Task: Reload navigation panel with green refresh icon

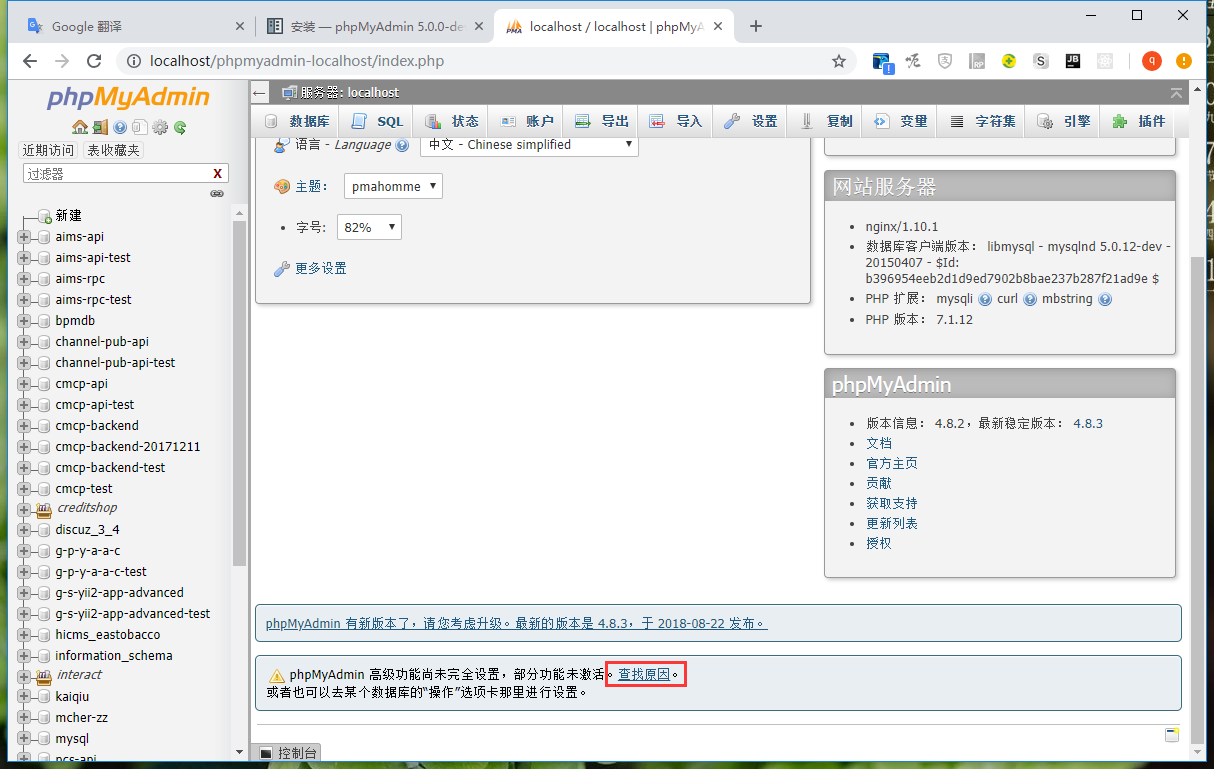Action: coord(180,127)
